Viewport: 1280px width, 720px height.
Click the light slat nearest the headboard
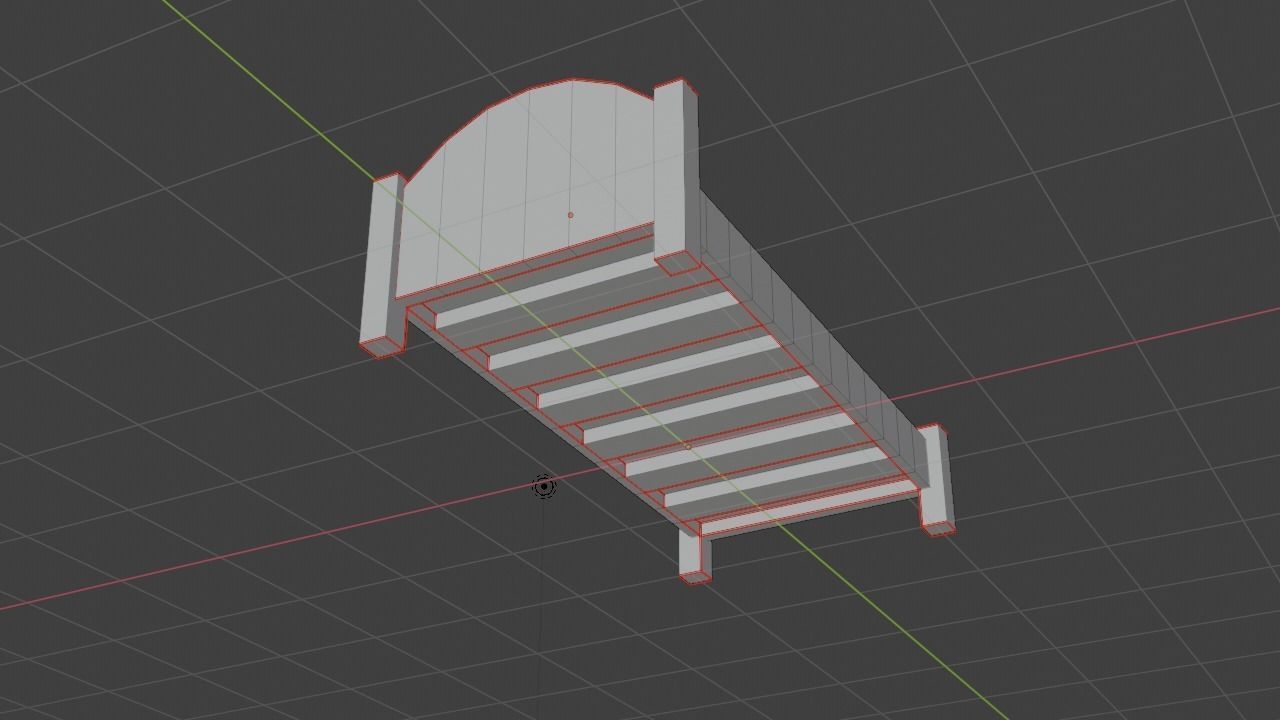pos(547,290)
